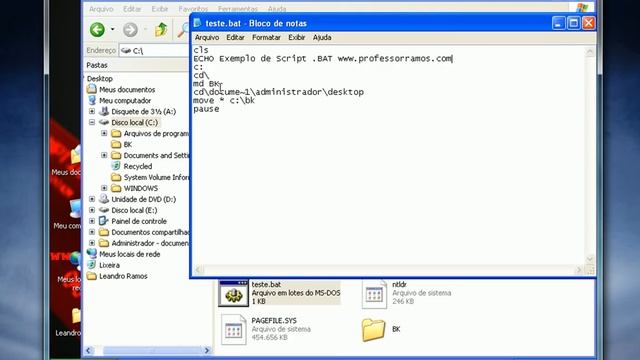Click ntldr file name text
This screenshot has width=640, height=360.
click(399, 284)
